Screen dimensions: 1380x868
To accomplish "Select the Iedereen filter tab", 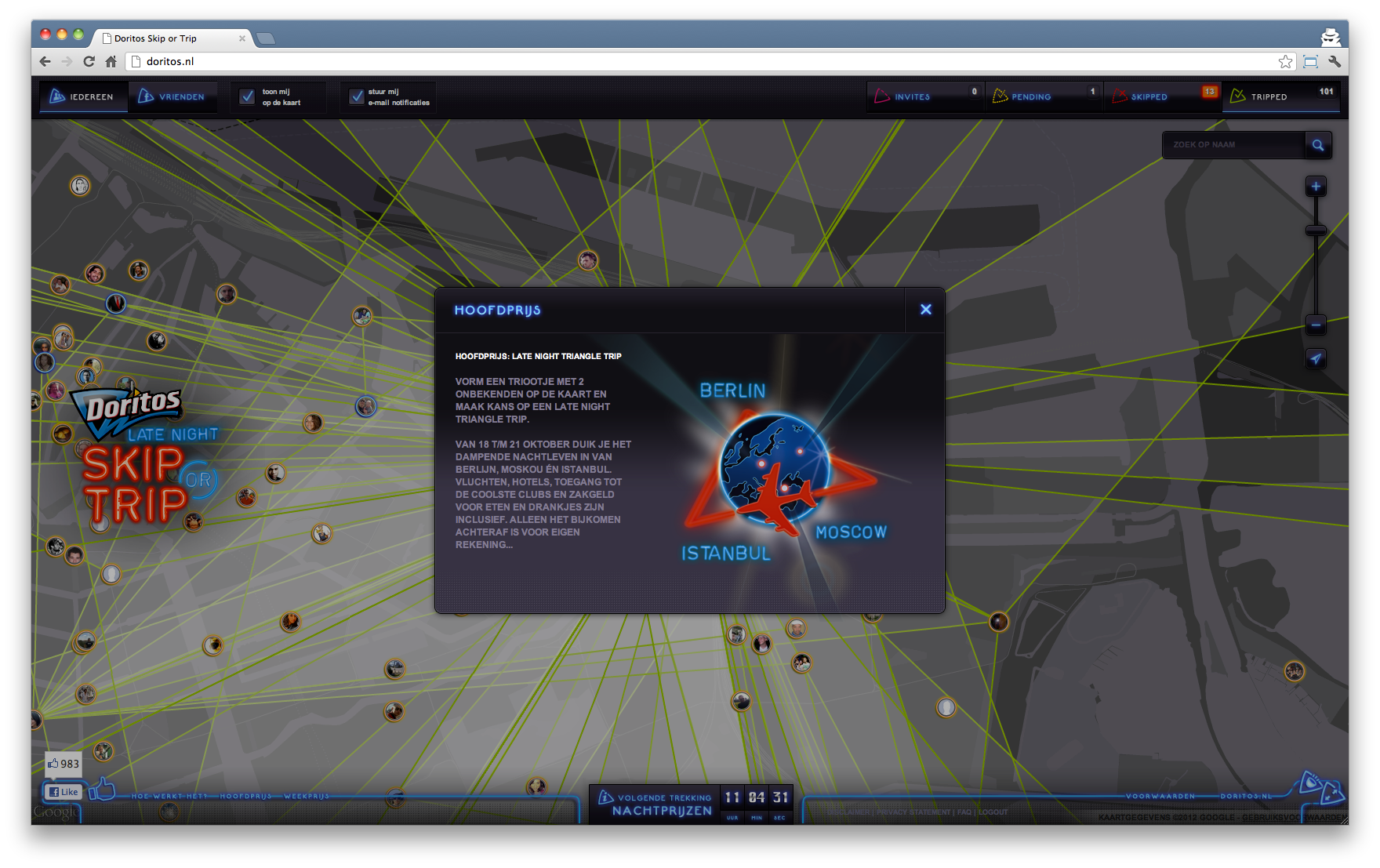I will 83,96.
